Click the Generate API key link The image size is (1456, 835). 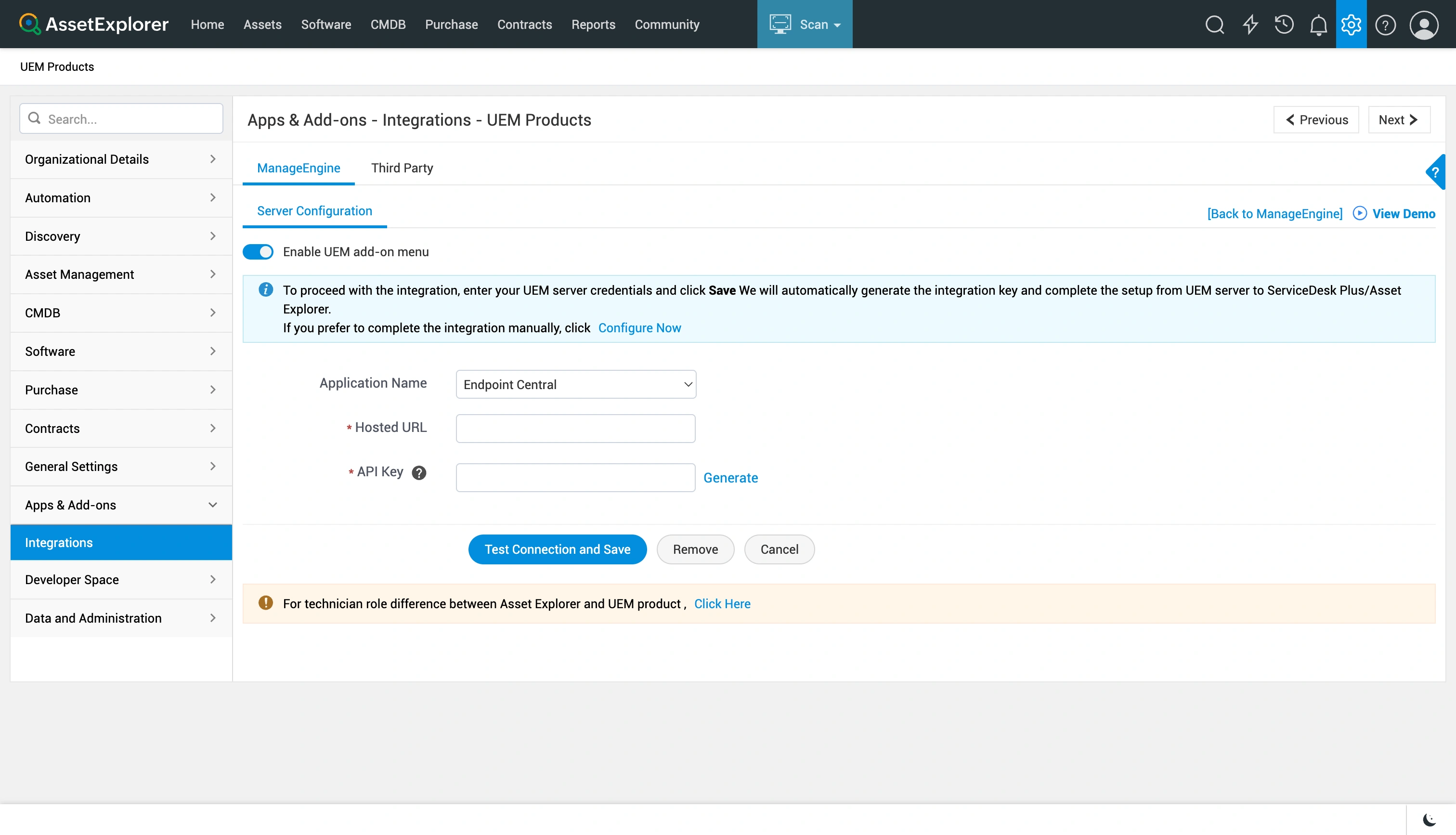click(730, 478)
